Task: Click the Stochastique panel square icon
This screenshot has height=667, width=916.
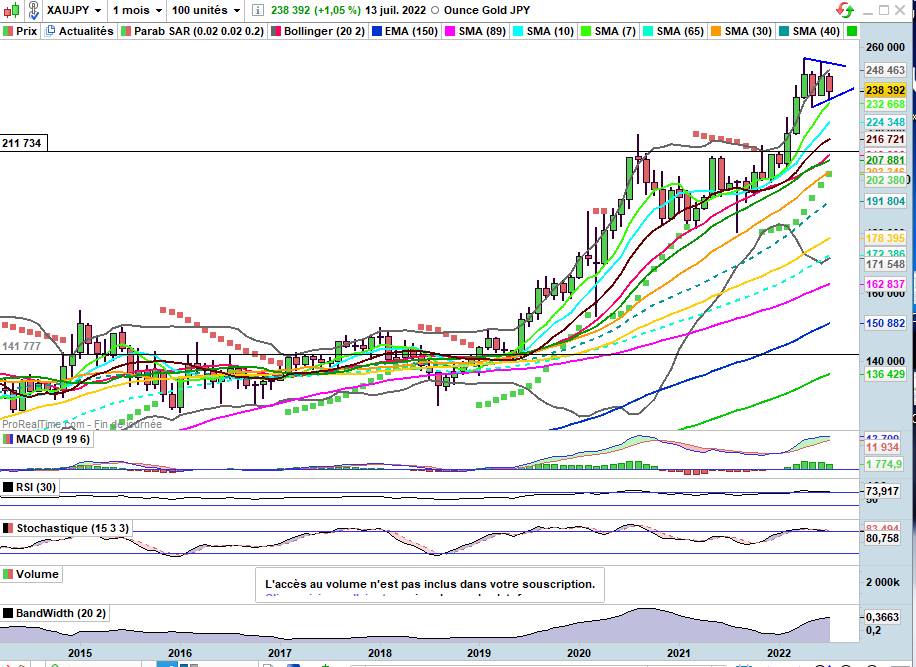Action: point(8,528)
